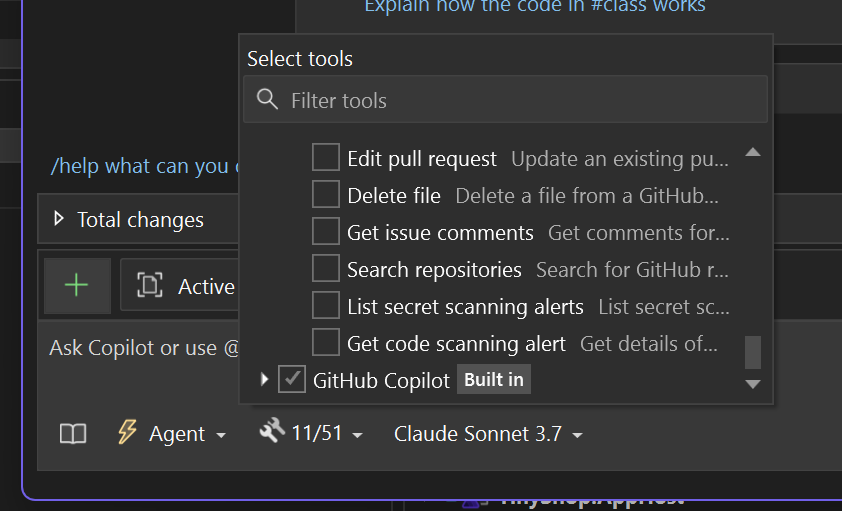The width and height of the screenshot is (842, 511).
Task: Click the Filter tools search field
Action: (x=520, y=100)
